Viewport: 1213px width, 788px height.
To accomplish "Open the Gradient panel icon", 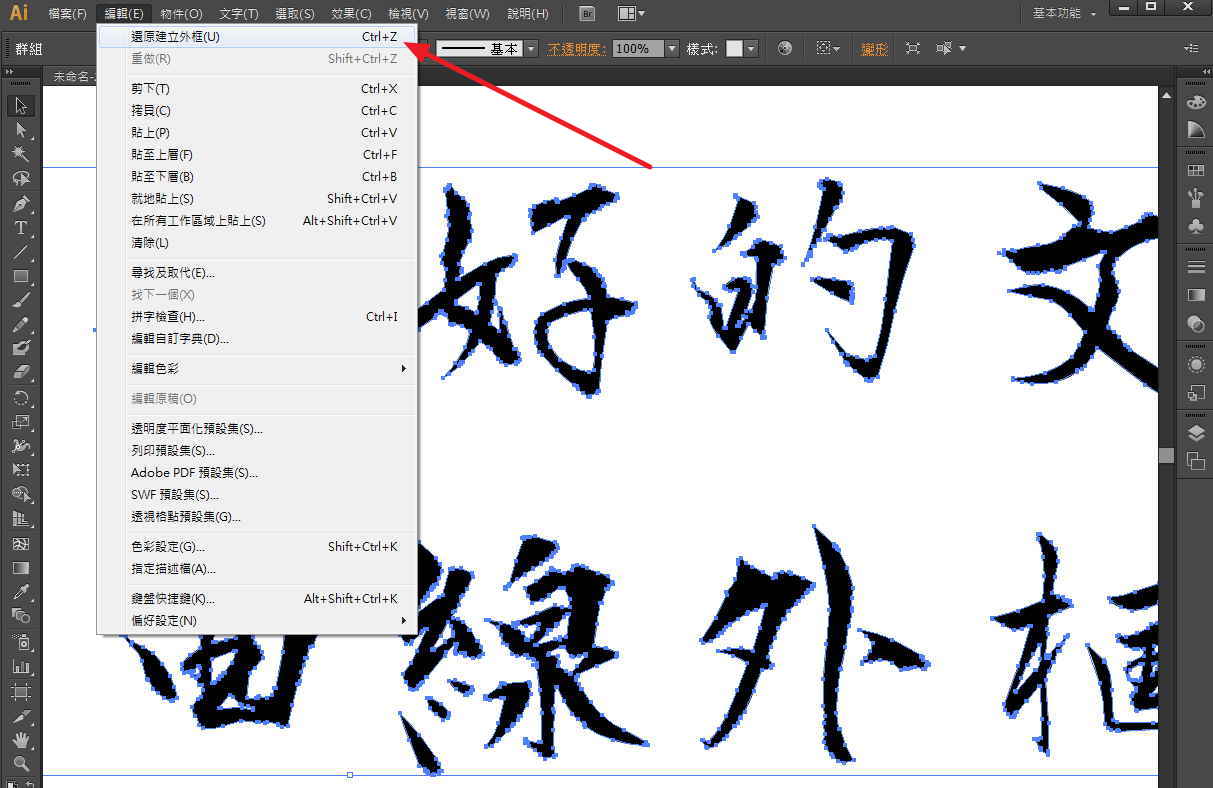I will (x=1195, y=295).
